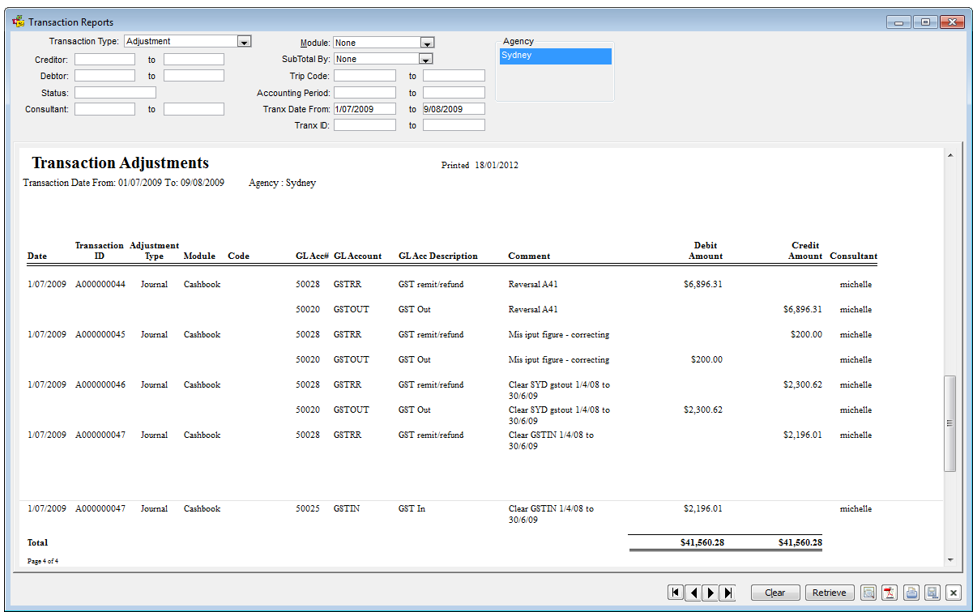Click debit amount $200.00

pyautogui.click(x=707, y=359)
